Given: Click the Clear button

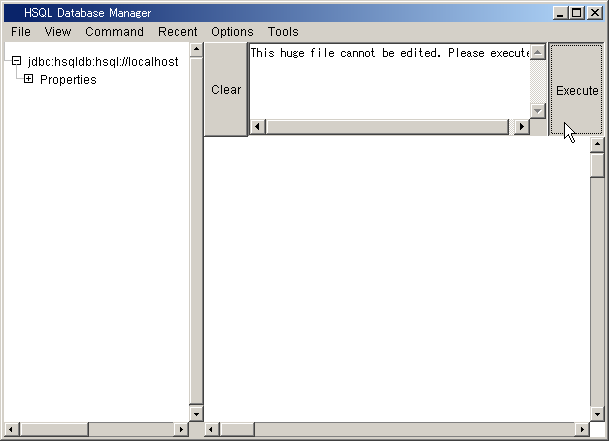Looking at the screenshot, I should 226,89.
